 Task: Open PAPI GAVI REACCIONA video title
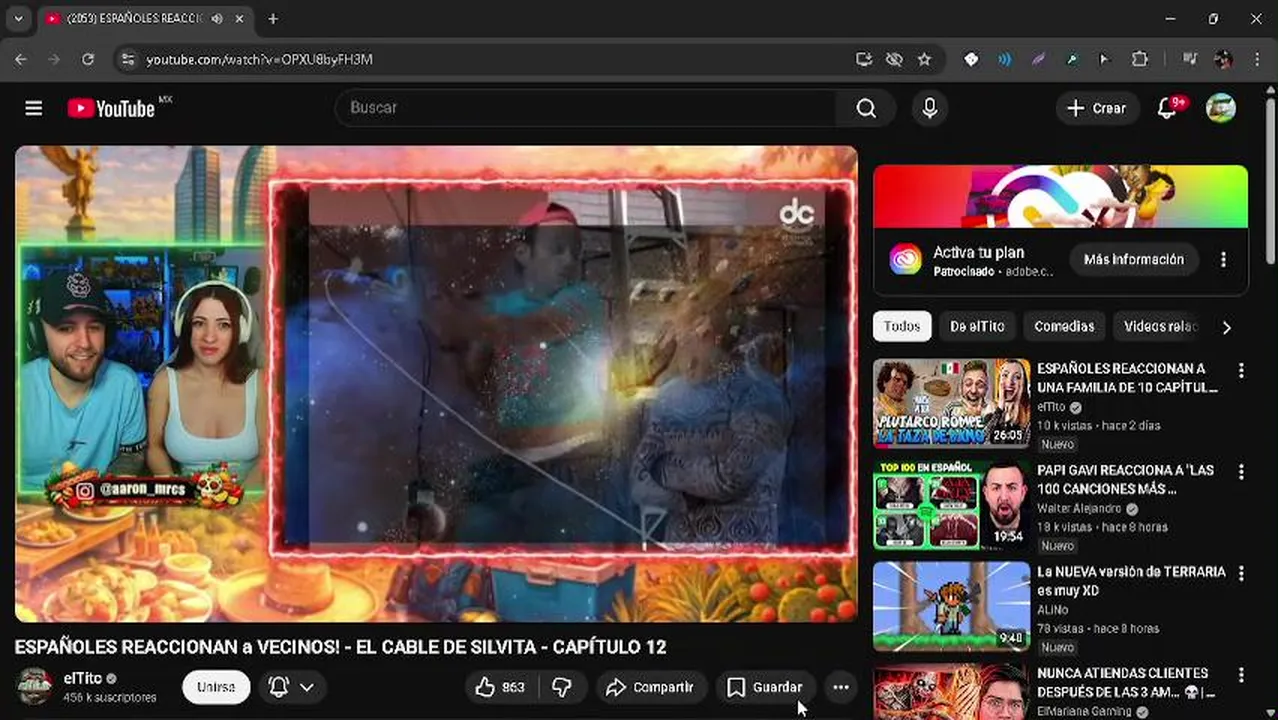pos(1125,479)
